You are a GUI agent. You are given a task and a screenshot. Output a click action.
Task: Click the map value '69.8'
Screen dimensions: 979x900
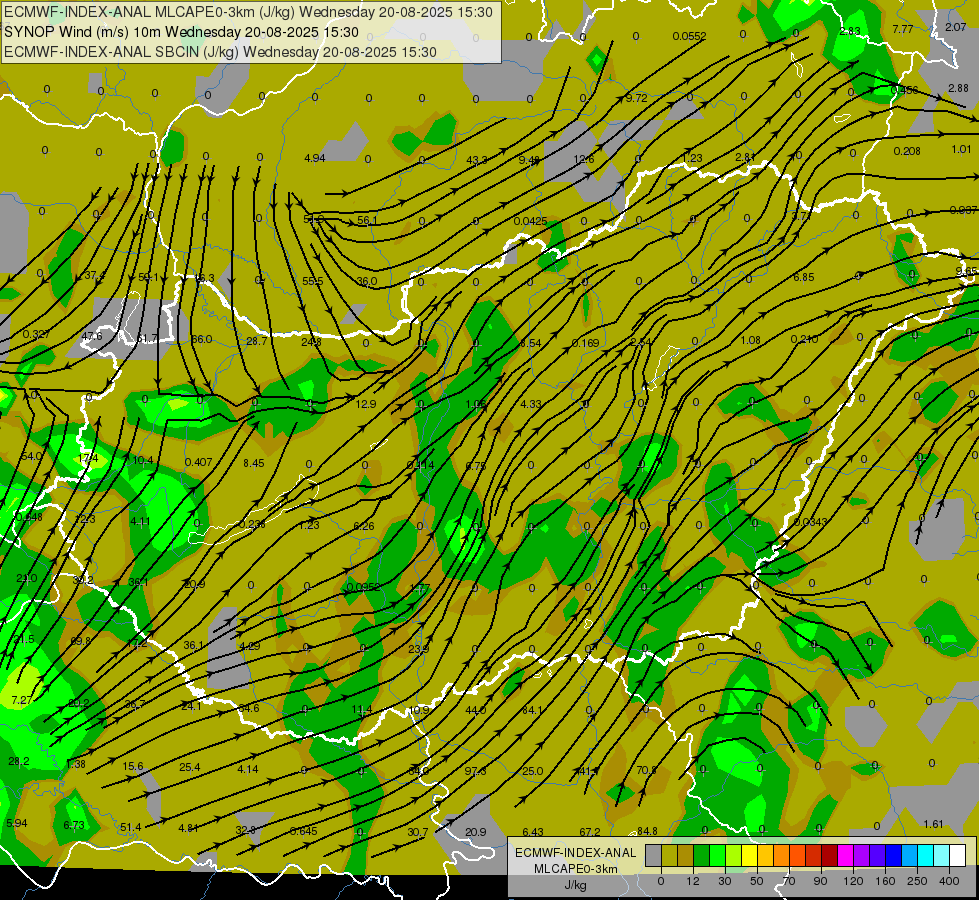(81, 641)
